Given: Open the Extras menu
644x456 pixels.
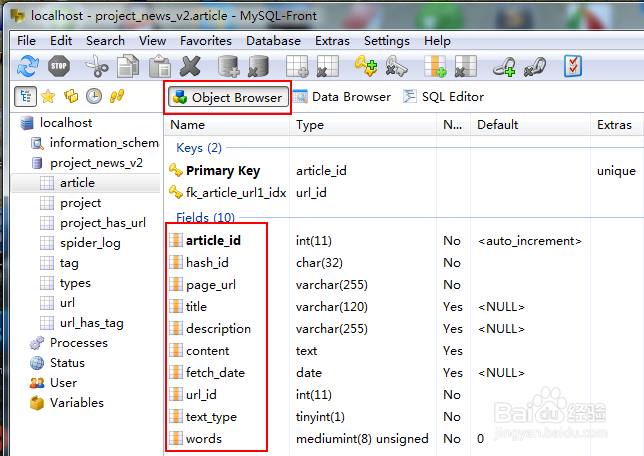Looking at the screenshot, I should pyautogui.click(x=332, y=41).
